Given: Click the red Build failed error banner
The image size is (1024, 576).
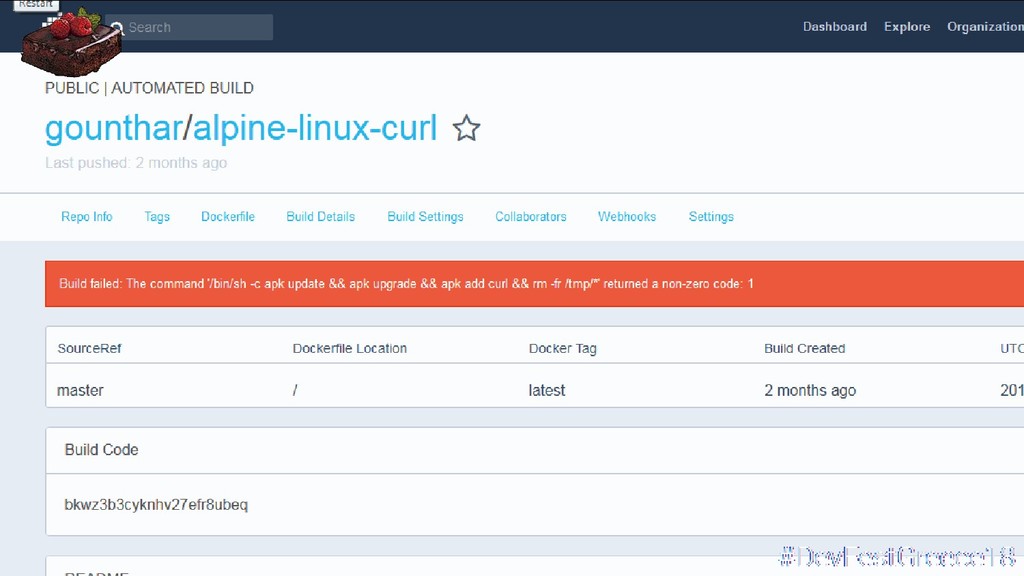Looking at the screenshot, I should point(534,283).
